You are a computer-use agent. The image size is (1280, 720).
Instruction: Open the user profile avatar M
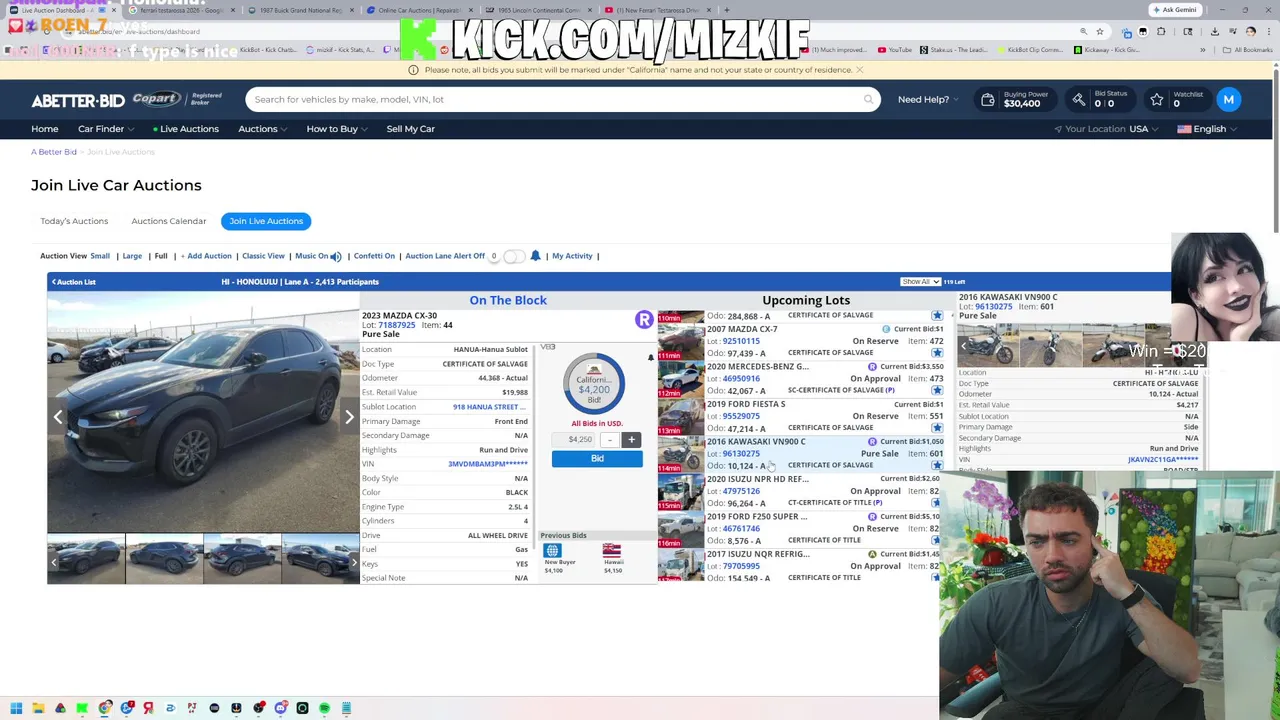pyautogui.click(x=1228, y=99)
